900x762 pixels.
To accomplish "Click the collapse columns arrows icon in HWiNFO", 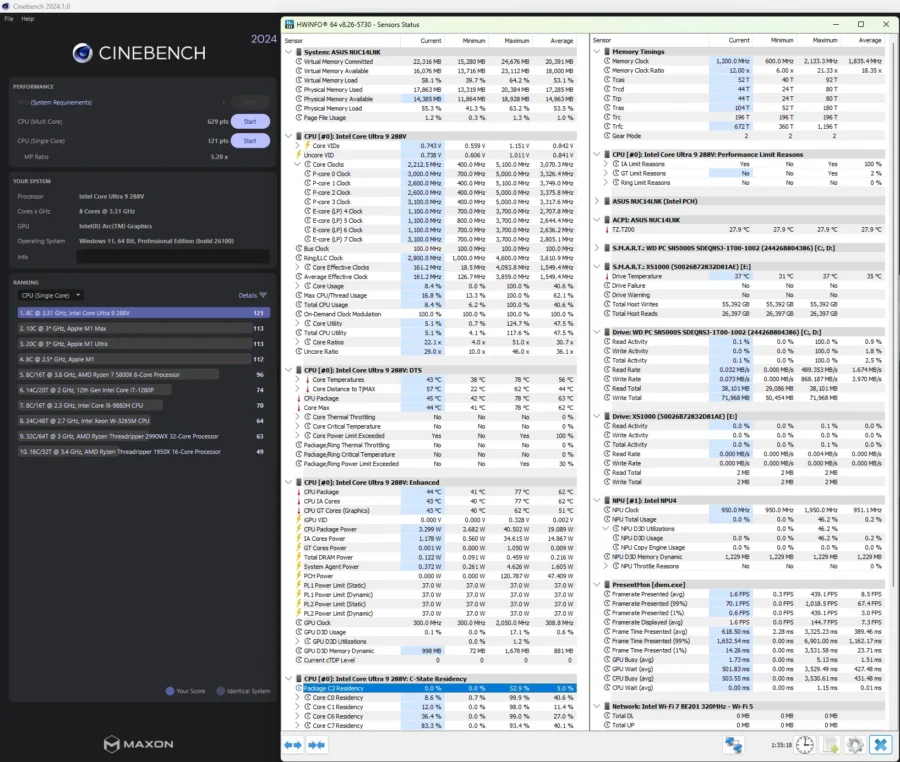I will click(316, 745).
